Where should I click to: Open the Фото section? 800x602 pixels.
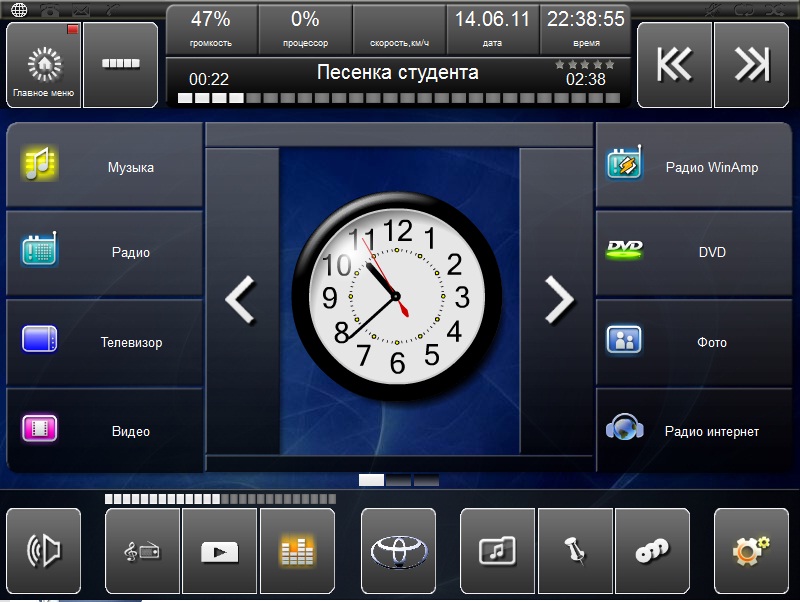coord(694,342)
